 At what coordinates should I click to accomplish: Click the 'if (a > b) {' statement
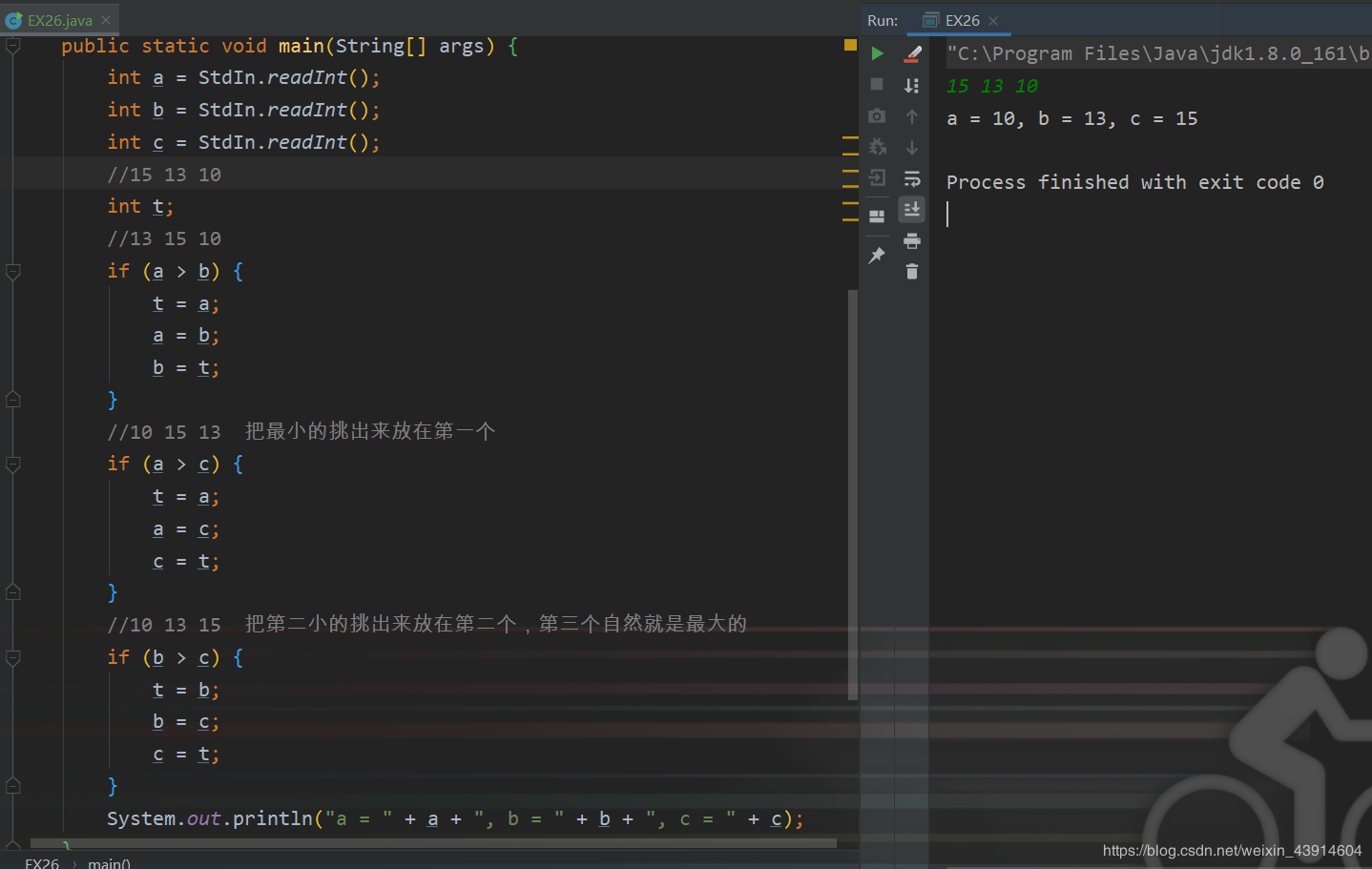[176, 271]
